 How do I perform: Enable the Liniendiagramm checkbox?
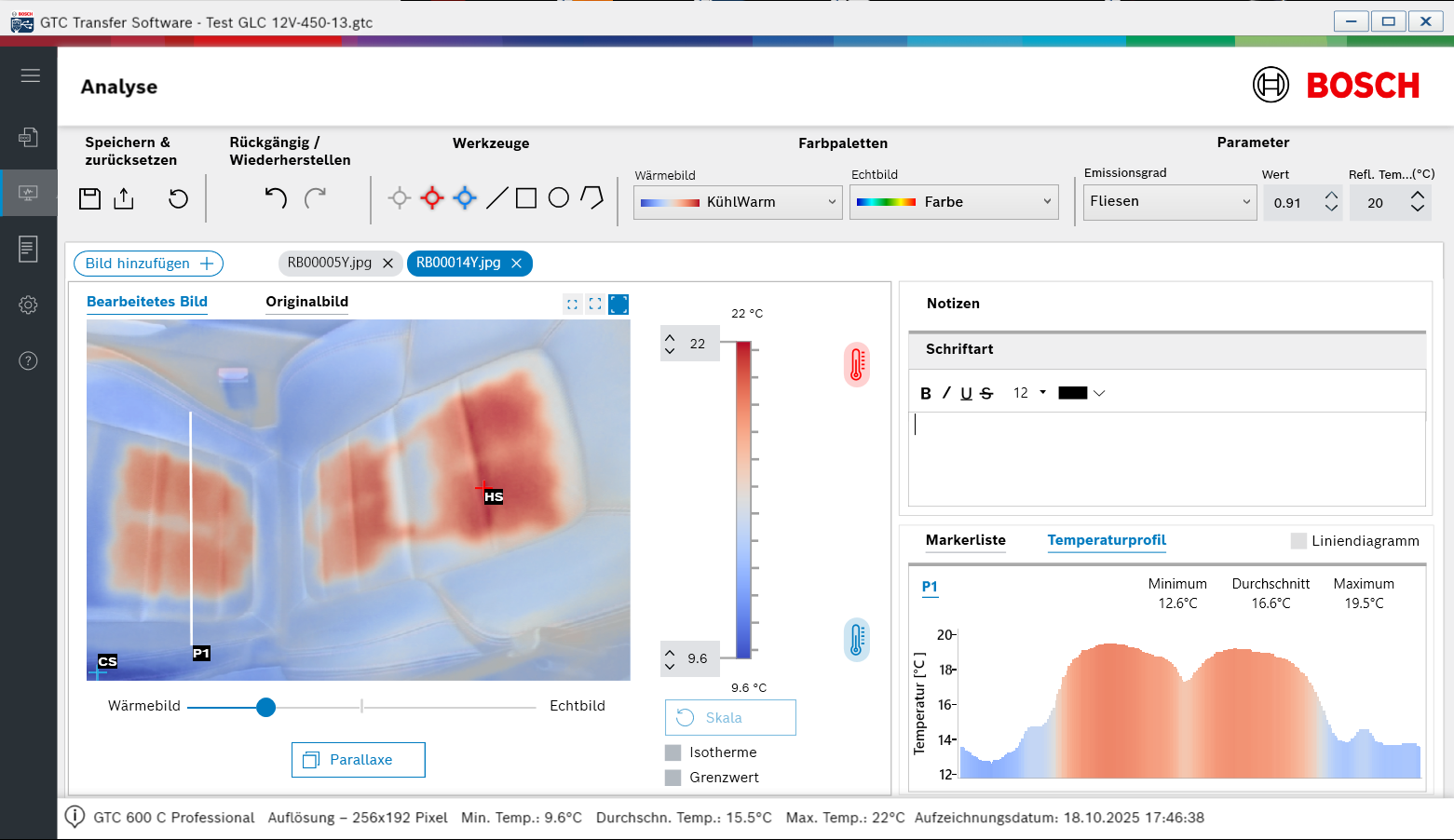pyautogui.click(x=1298, y=541)
